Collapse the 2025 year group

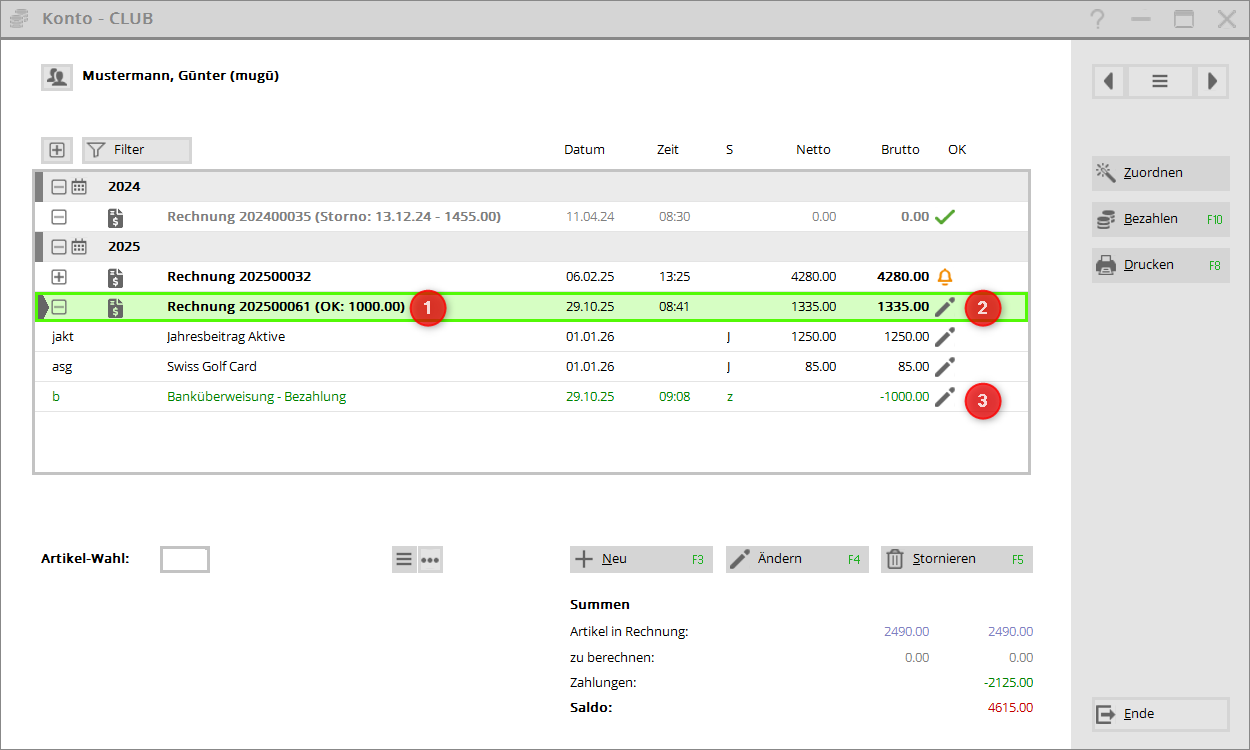(59, 247)
